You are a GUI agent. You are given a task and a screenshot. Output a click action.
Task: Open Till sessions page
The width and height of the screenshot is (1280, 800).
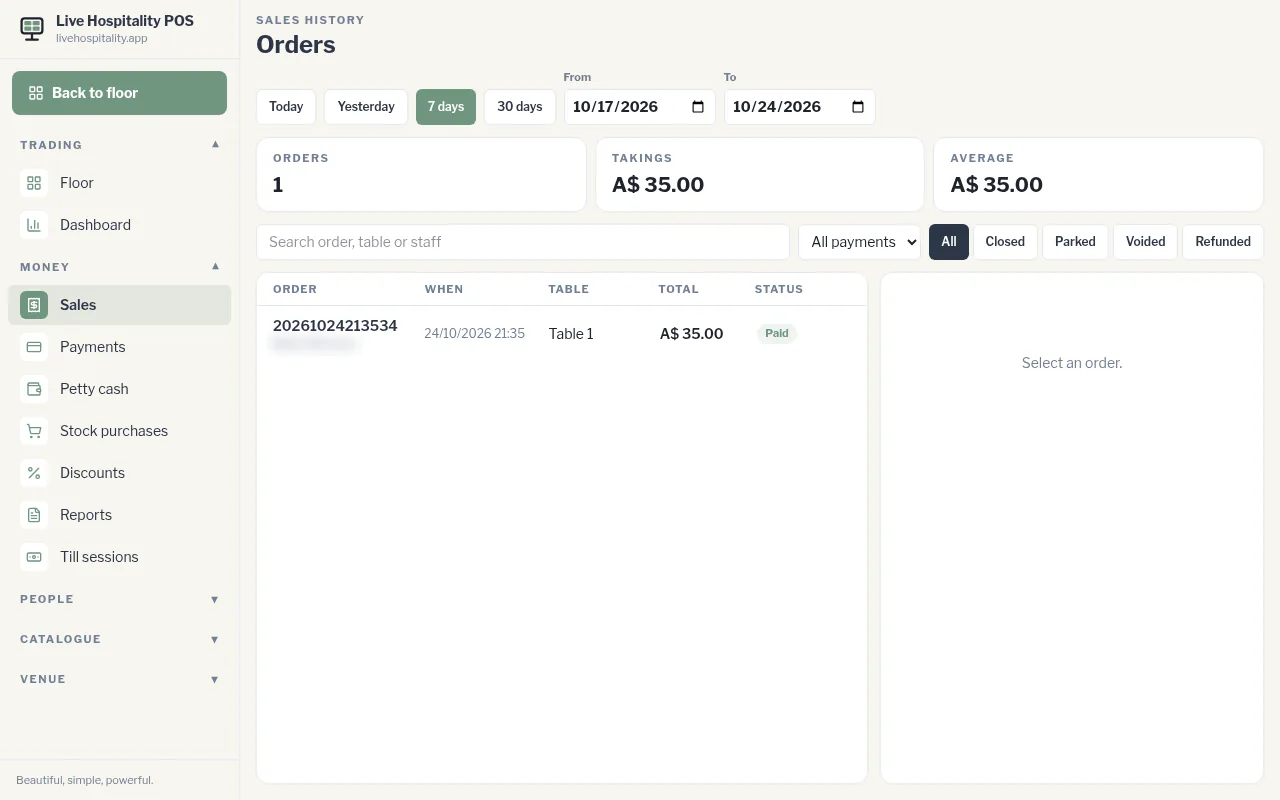point(119,557)
